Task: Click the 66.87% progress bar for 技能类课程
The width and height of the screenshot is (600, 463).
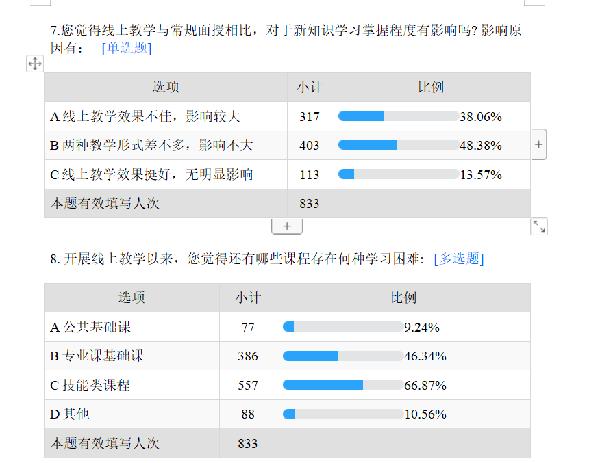Action: tap(342, 384)
